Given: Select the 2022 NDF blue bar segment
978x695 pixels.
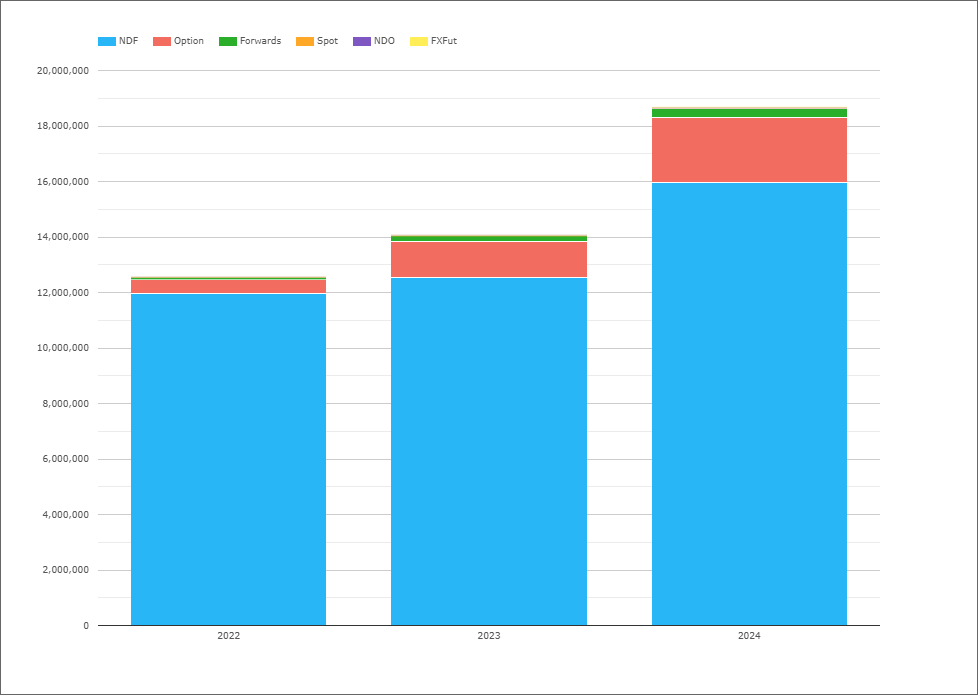Looking at the screenshot, I should pos(228,459).
